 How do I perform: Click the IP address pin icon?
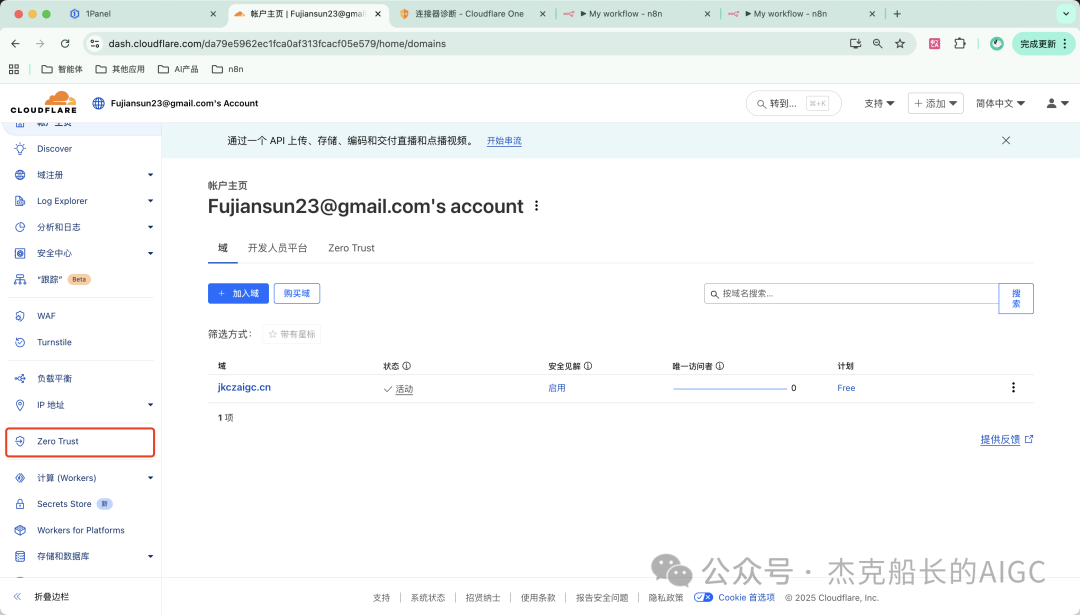tap(20, 405)
